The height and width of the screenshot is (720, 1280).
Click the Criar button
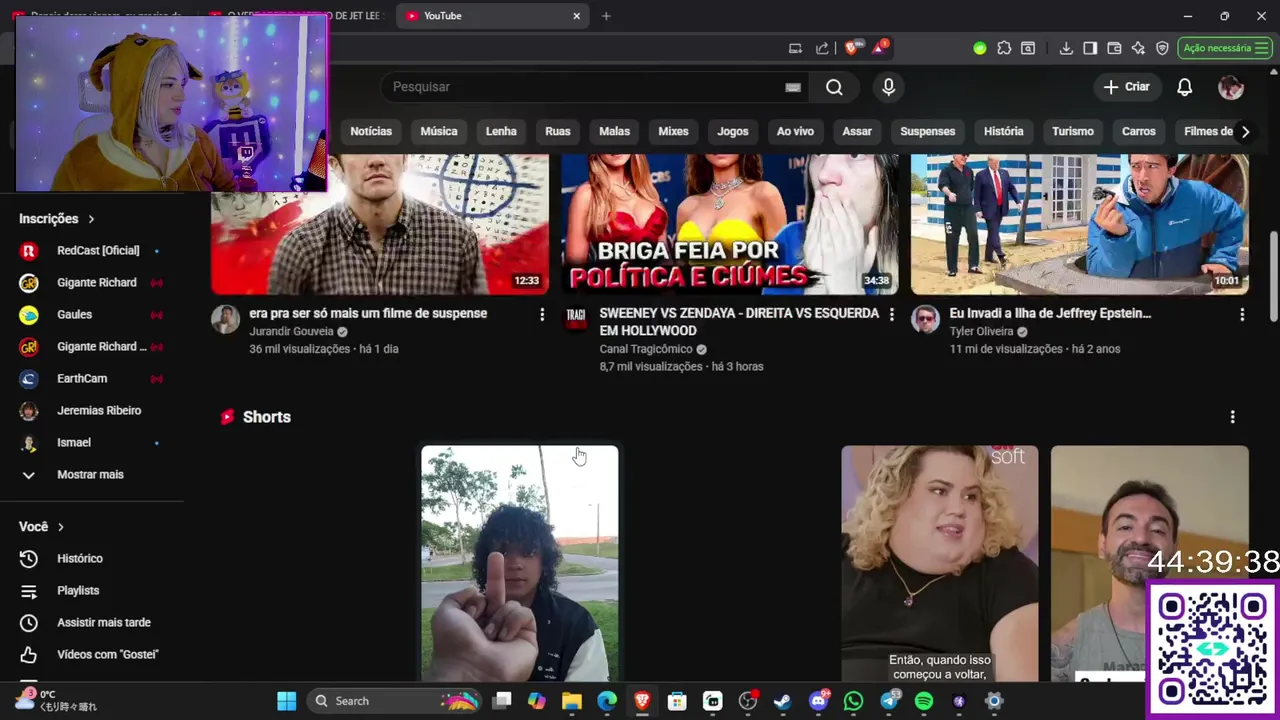click(1127, 87)
